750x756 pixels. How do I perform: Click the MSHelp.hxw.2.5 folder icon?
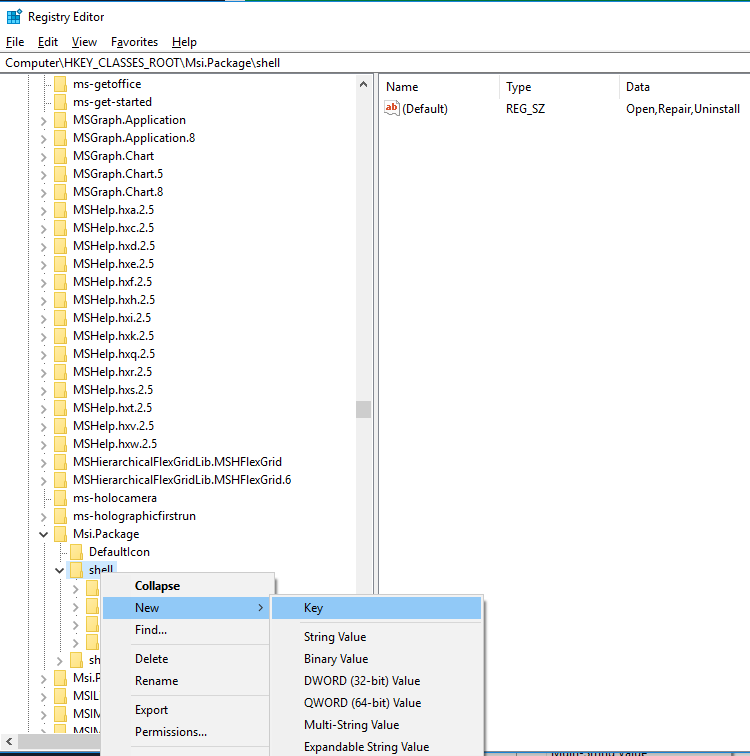pyautogui.click(x=61, y=444)
